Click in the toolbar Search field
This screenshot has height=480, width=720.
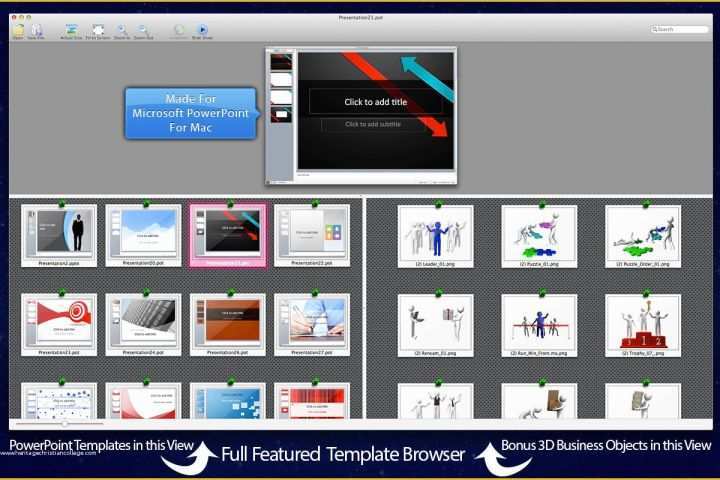pyautogui.click(x=680, y=29)
